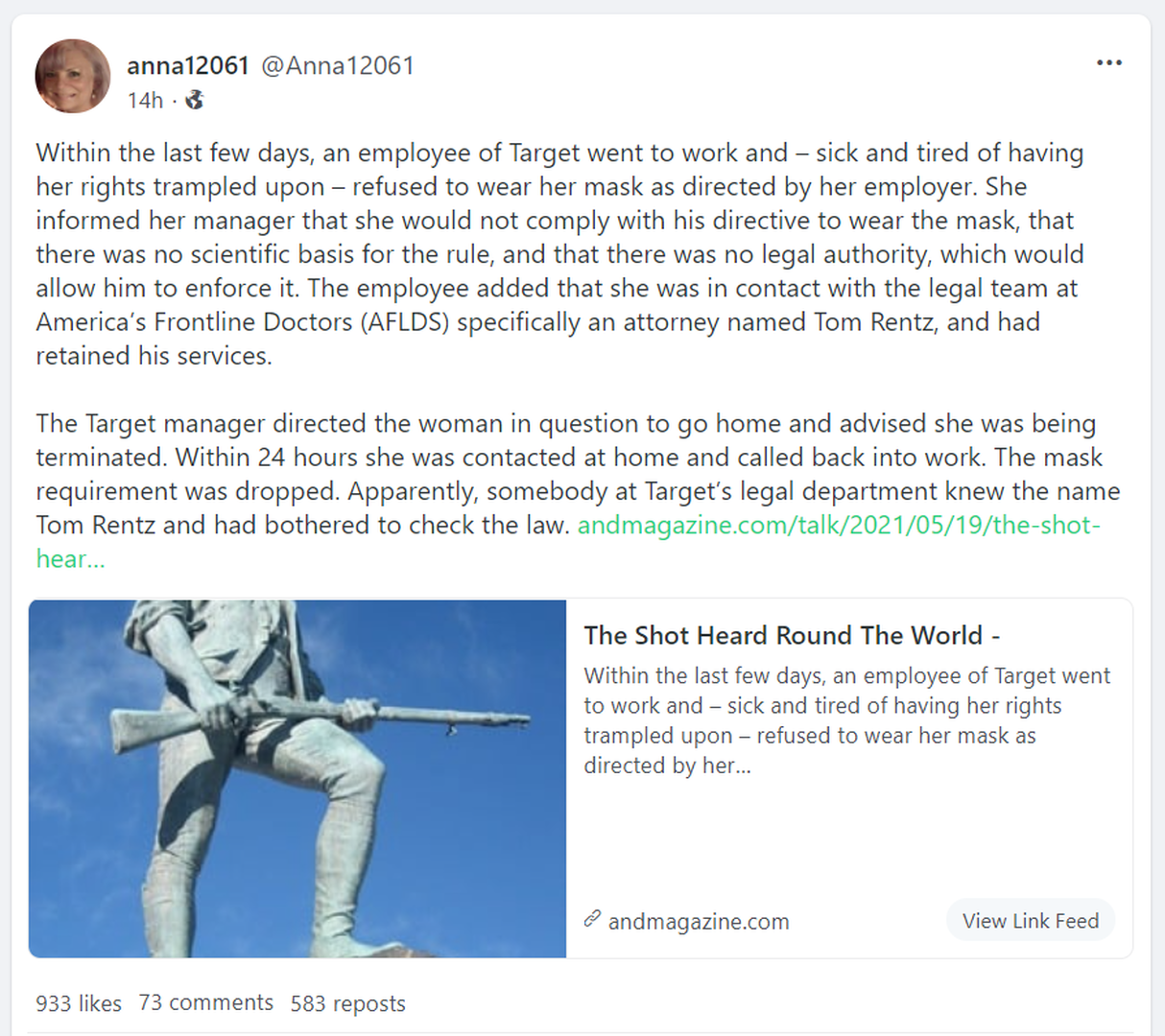This screenshot has width=1165, height=1036.
Task: Click the 14h post timestamp
Action: [145, 101]
